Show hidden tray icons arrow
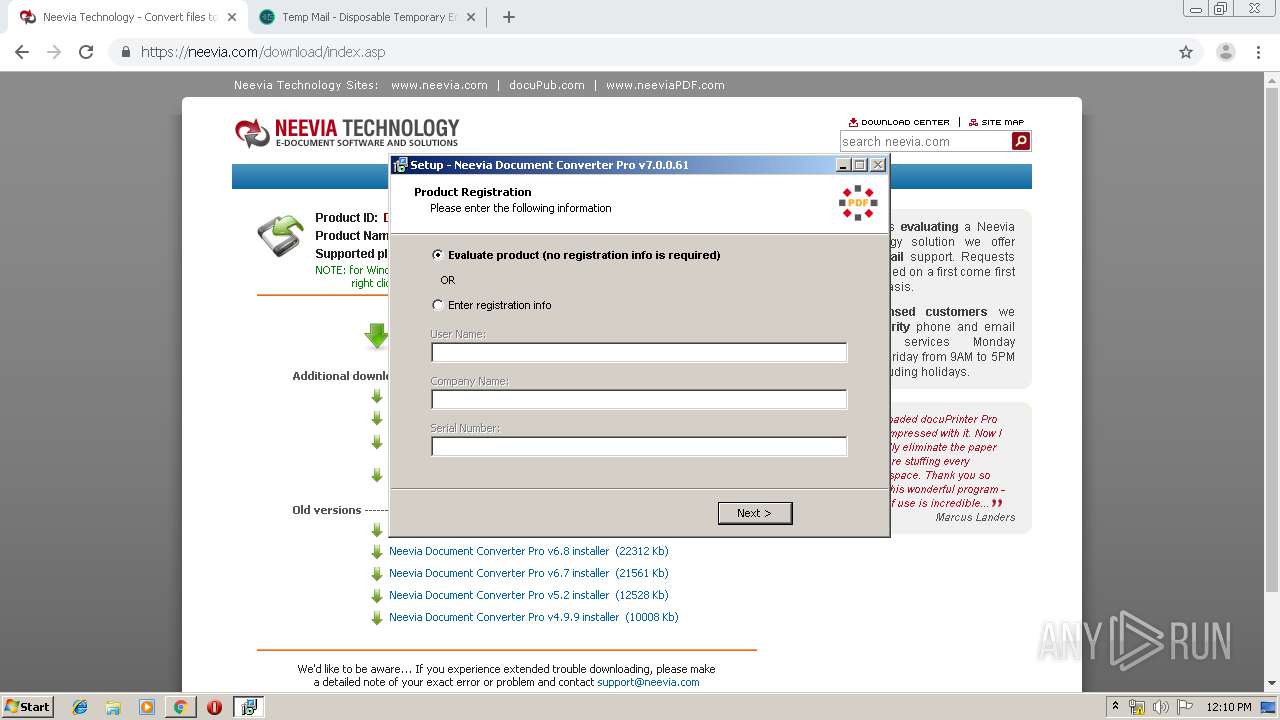 point(1116,707)
